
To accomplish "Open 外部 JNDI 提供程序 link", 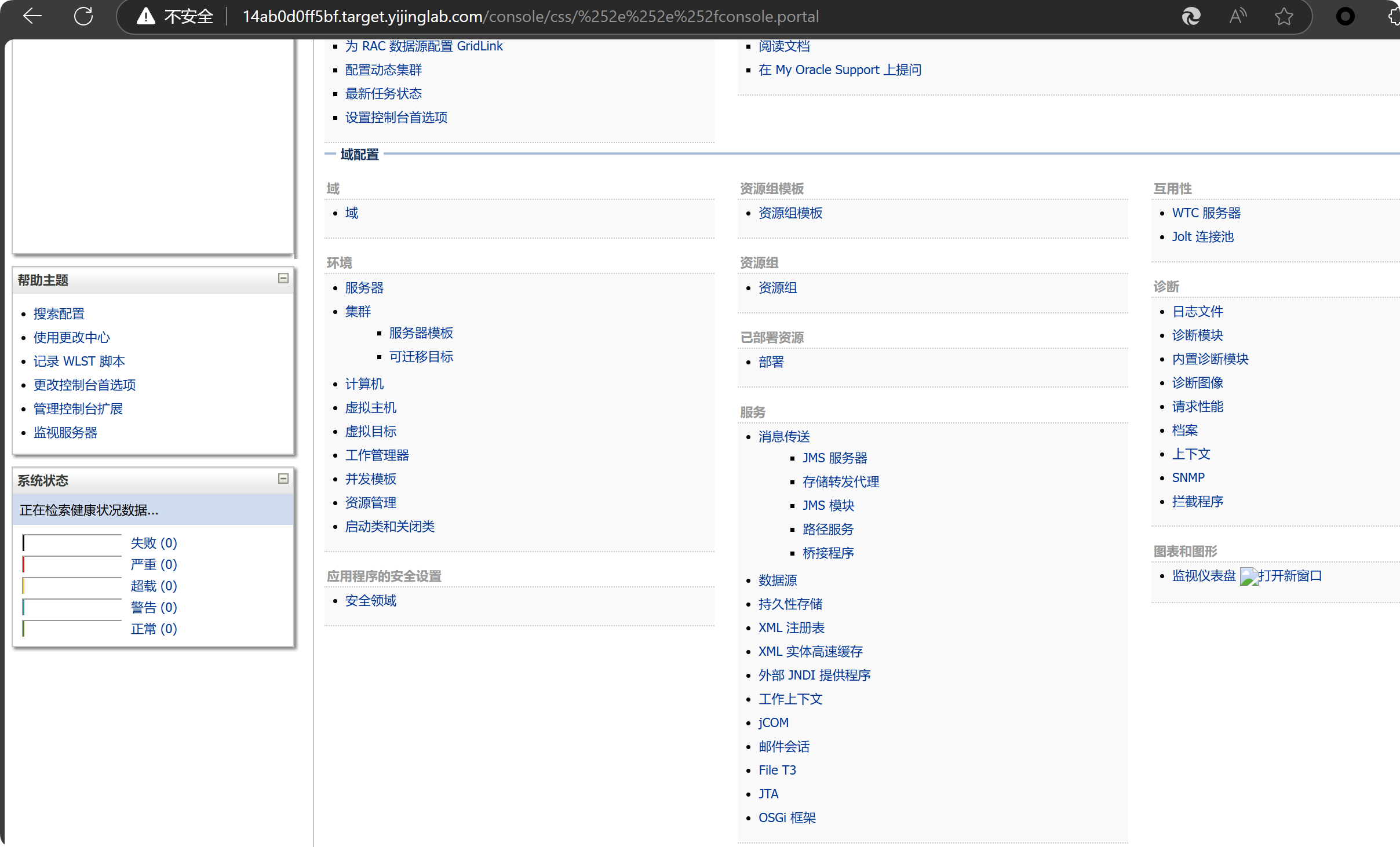I will click(815, 675).
